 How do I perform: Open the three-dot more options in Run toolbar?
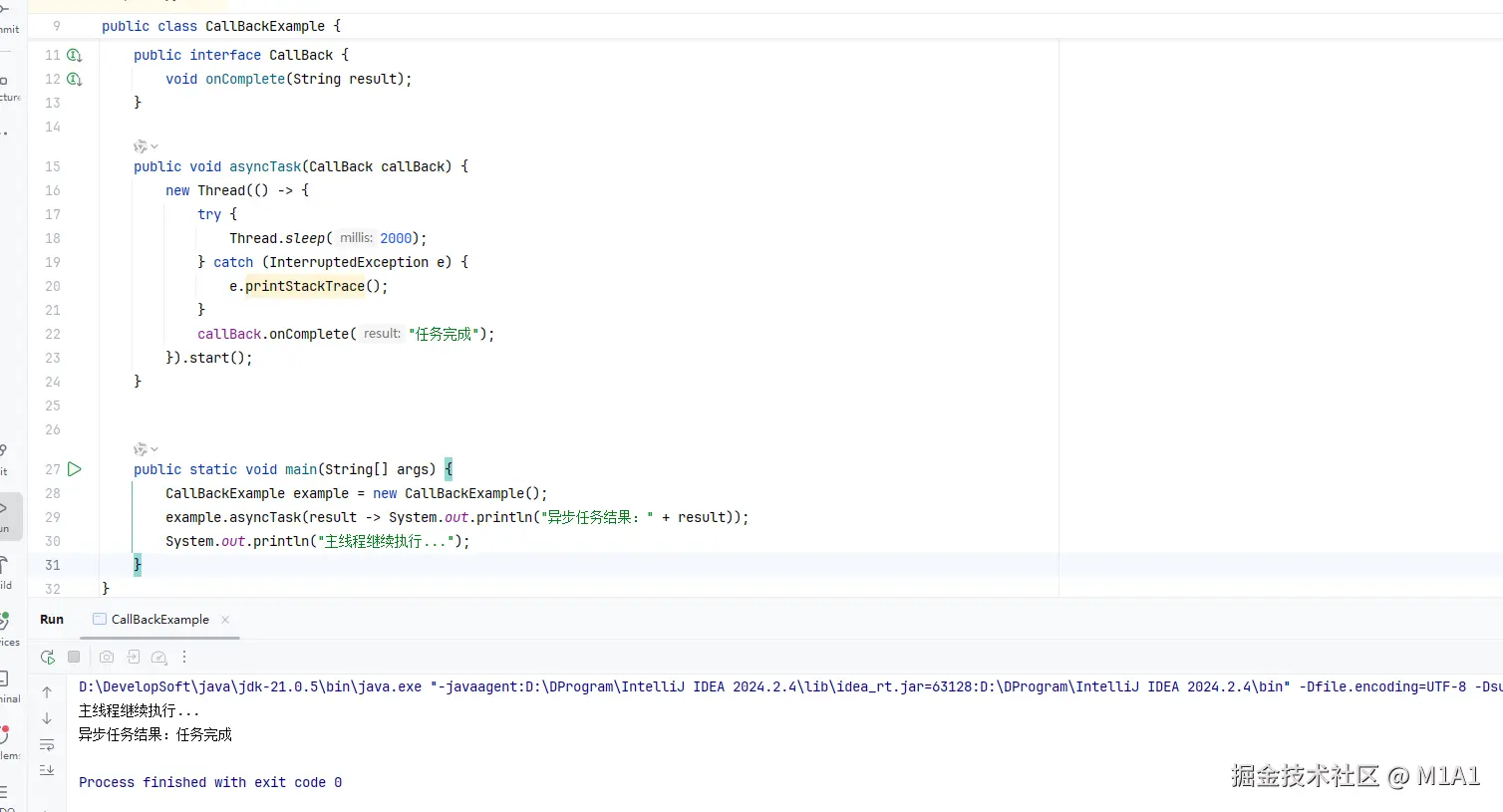click(x=184, y=658)
